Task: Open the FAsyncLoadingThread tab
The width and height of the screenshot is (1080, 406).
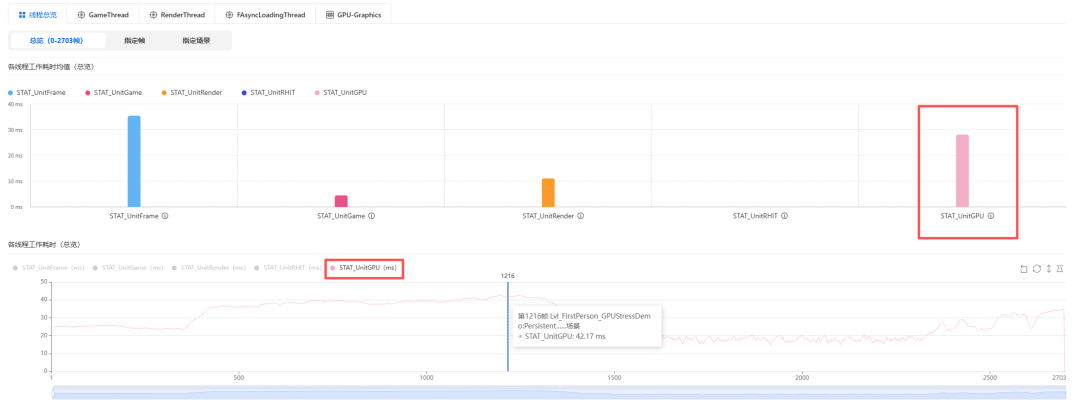Action: [264, 14]
